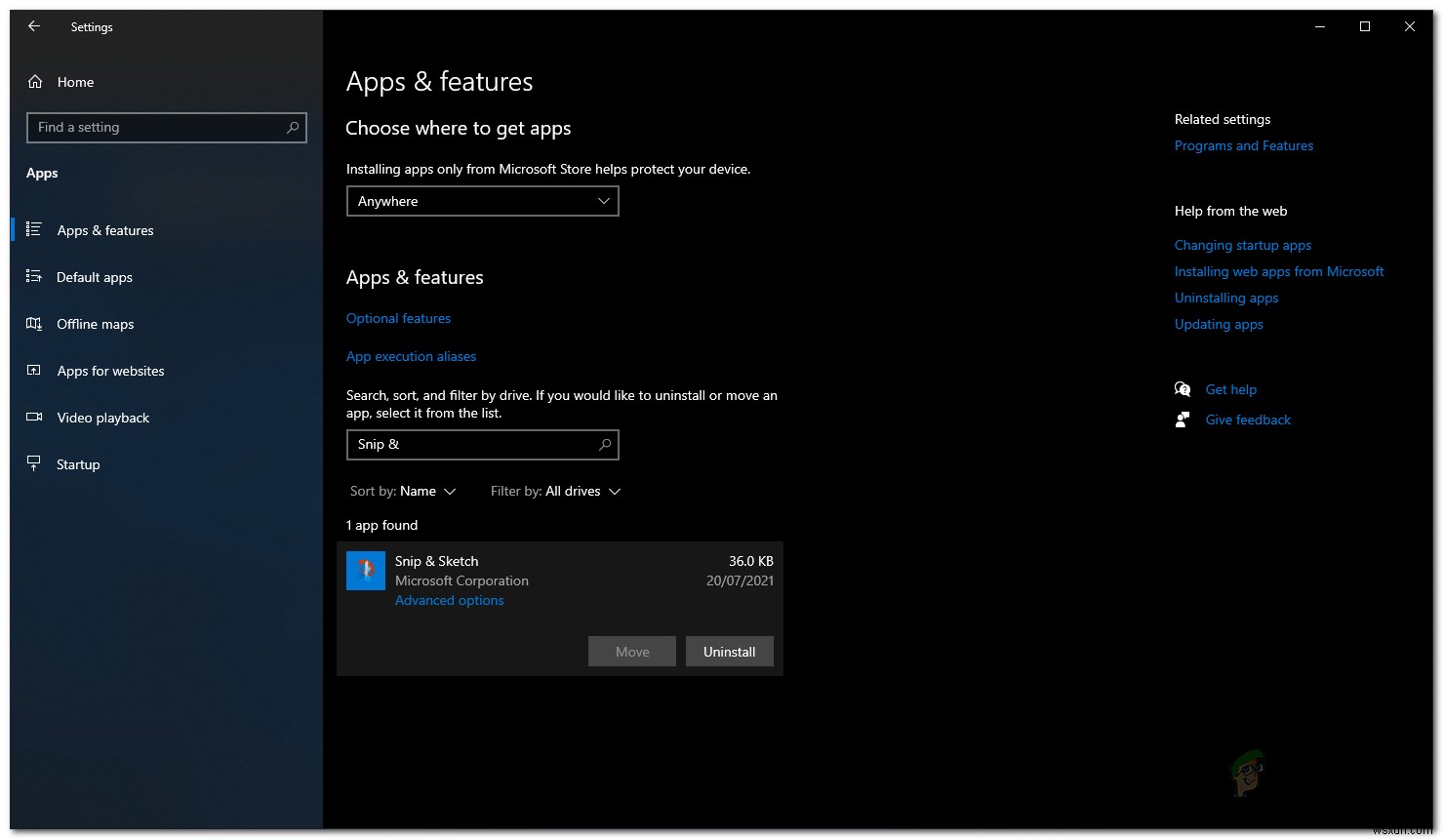
Task: Select the Snip & Sketch app name
Action: 436,561
